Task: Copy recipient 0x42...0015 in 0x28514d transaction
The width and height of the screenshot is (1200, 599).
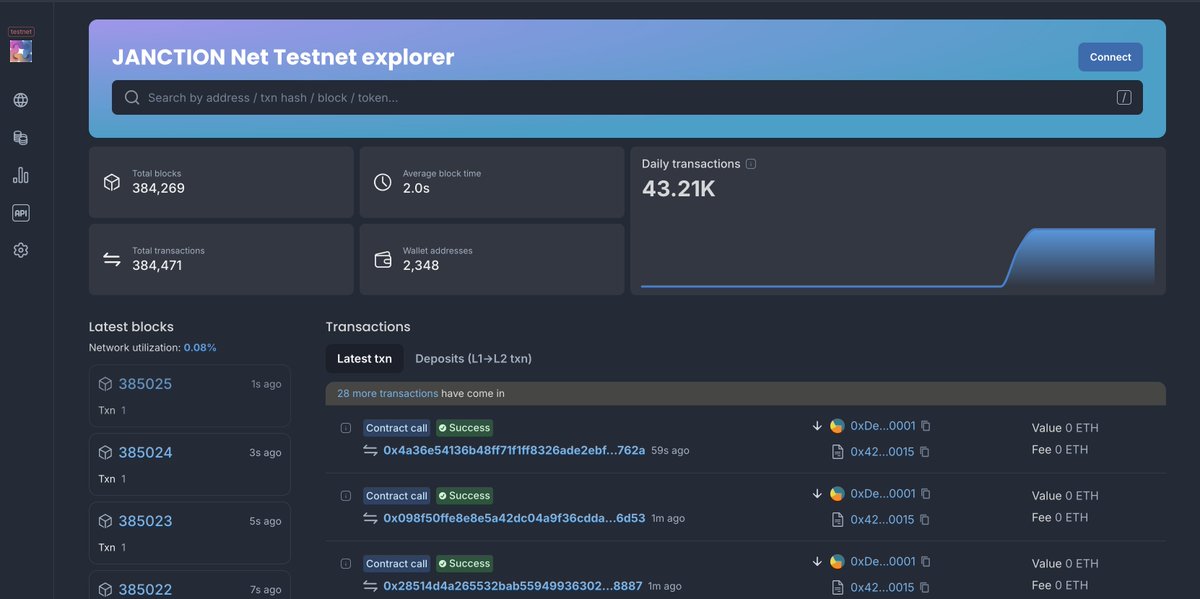Action: coord(924,588)
